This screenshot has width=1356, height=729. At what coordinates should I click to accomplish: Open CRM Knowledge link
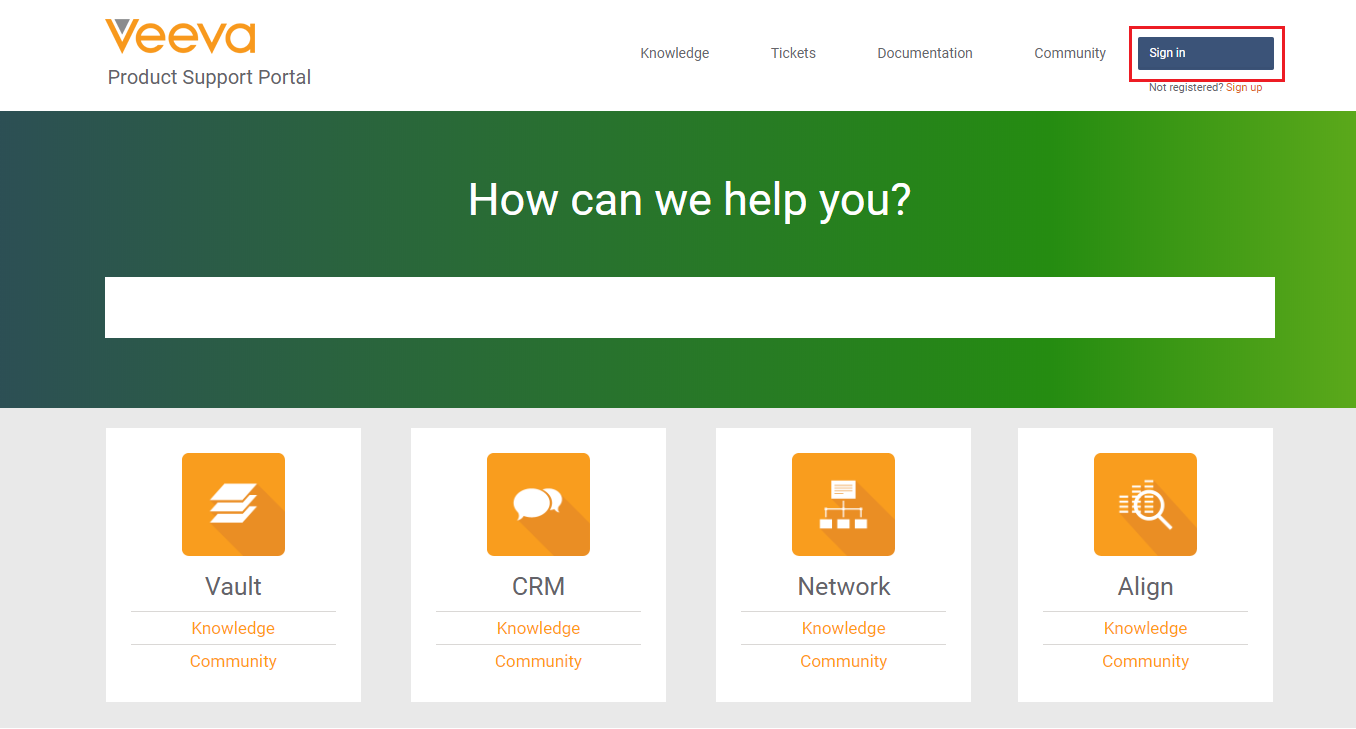coord(538,628)
